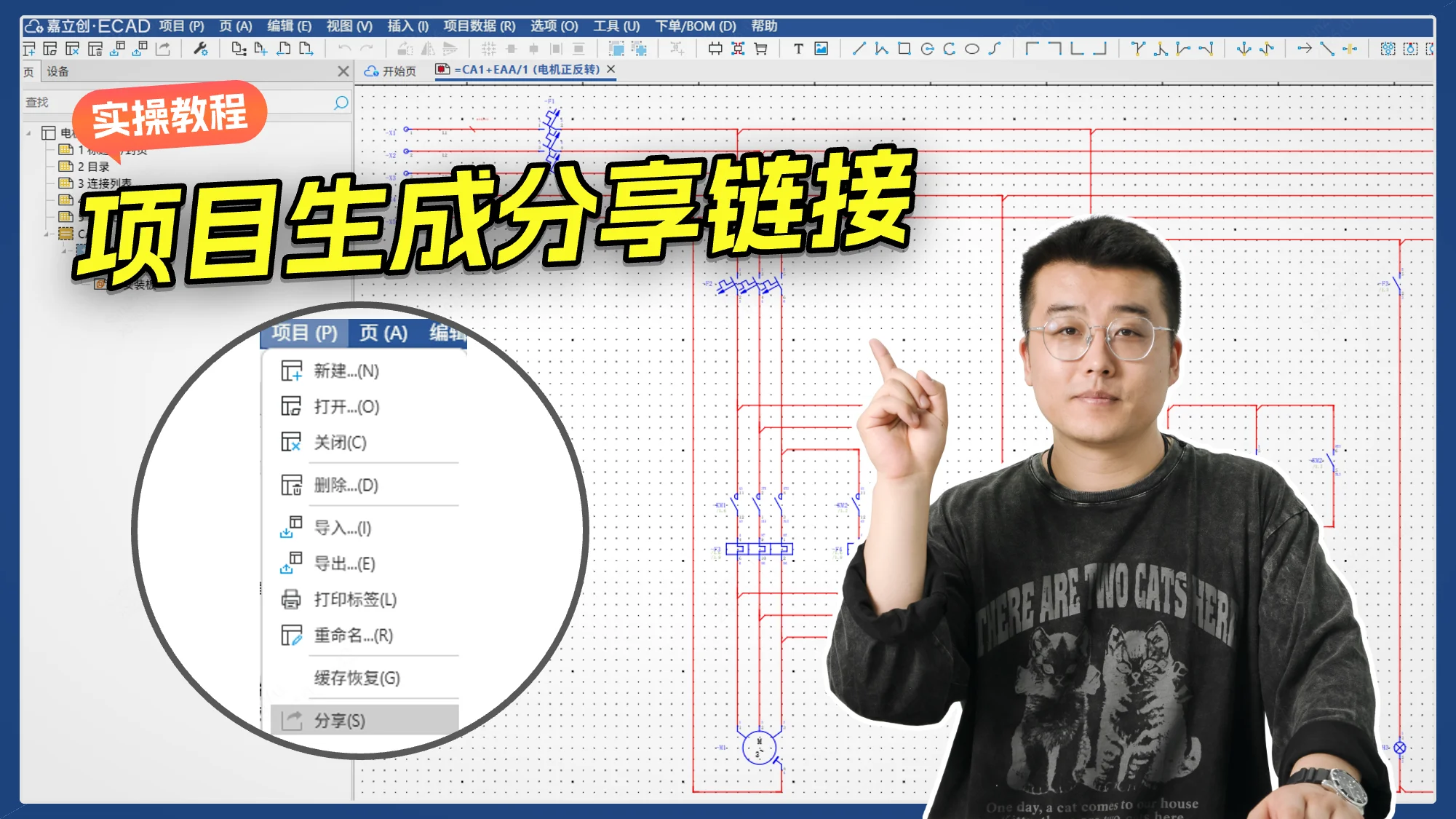Select the straight line drawing tool
The height and width of the screenshot is (819, 1456).
(x=859, y=49)
